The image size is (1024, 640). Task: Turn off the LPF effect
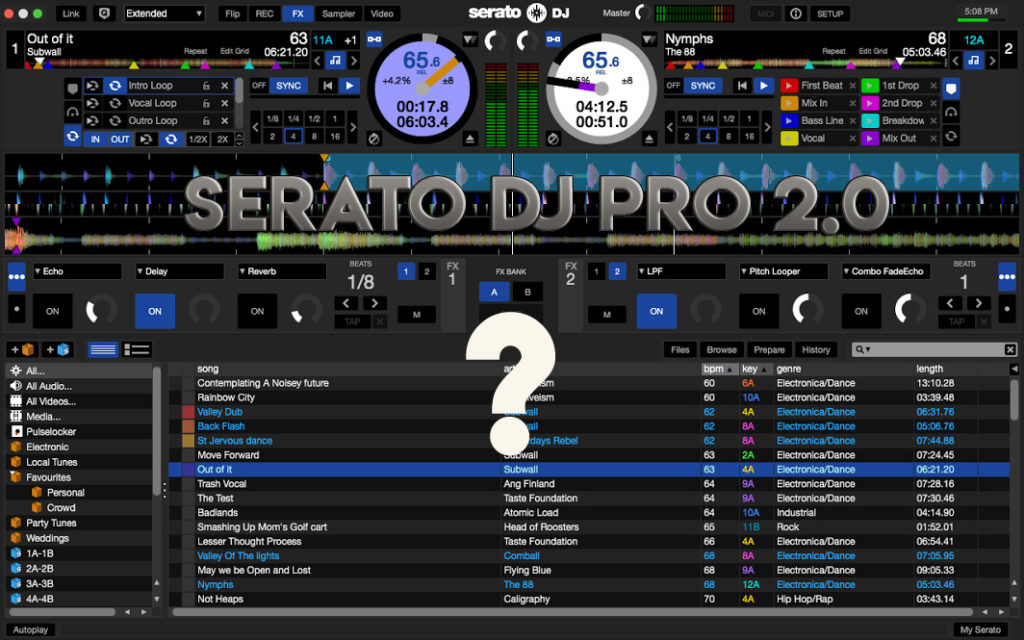(656, 311)
